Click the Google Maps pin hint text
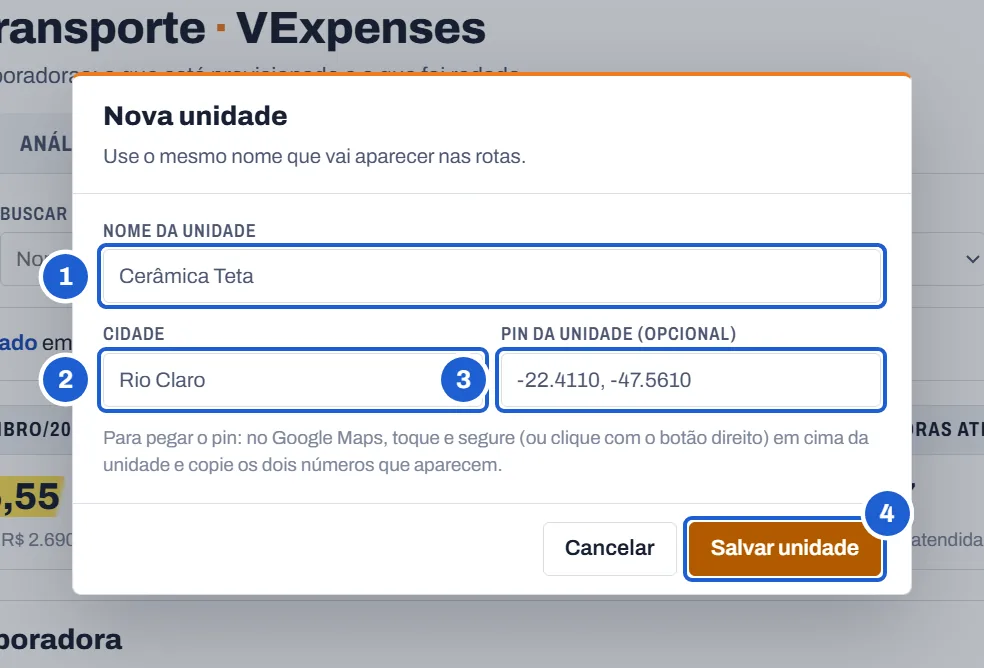The width and height of the screenshot is (984, 668). [486, 451]
